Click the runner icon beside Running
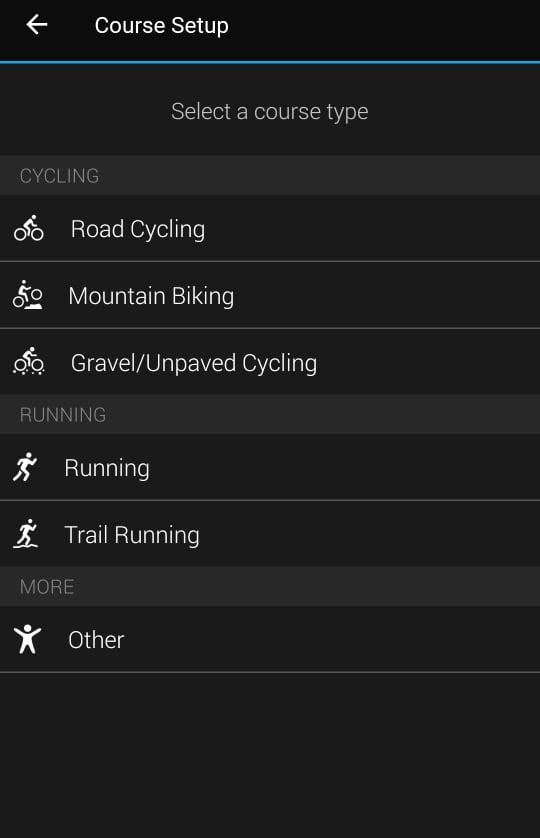This screenshot has height=838, width=540. pyautogui.click(x=25, y=467)
